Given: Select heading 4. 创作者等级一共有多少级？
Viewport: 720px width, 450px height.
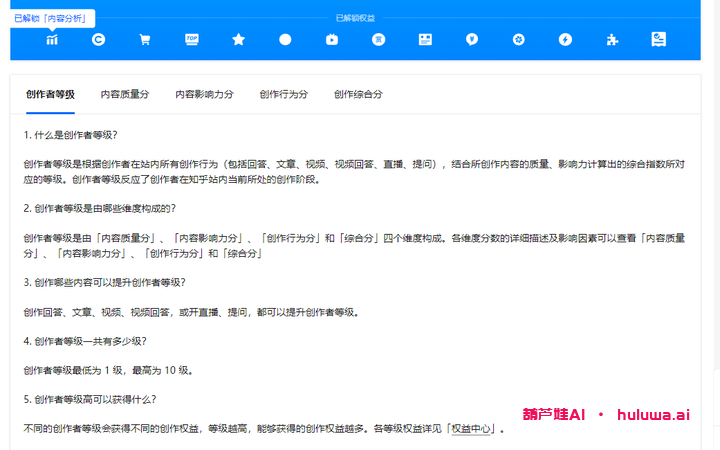Looking at the screenshot, I should [x=85, y=341].
